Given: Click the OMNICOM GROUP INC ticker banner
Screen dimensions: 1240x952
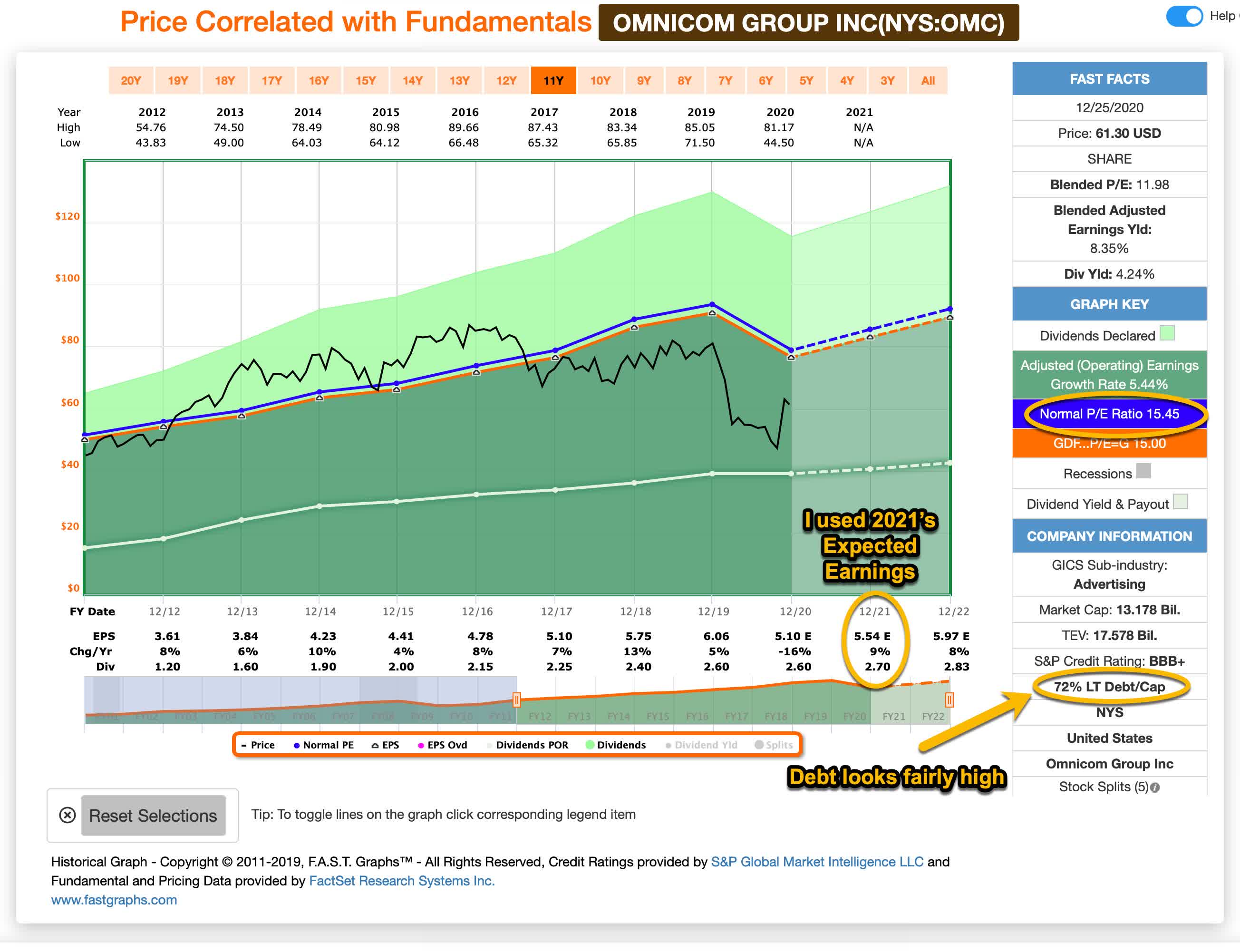Looking at the screenshot, I should (808, 23).
